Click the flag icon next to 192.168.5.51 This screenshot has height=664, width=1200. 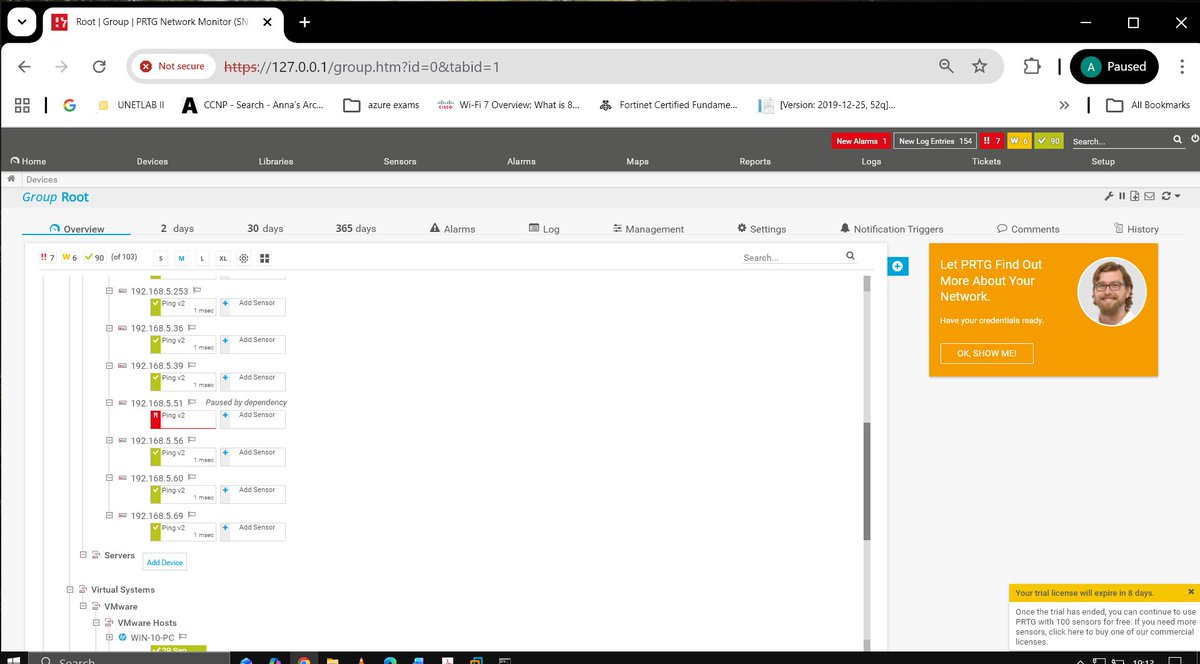click(192, 403)
